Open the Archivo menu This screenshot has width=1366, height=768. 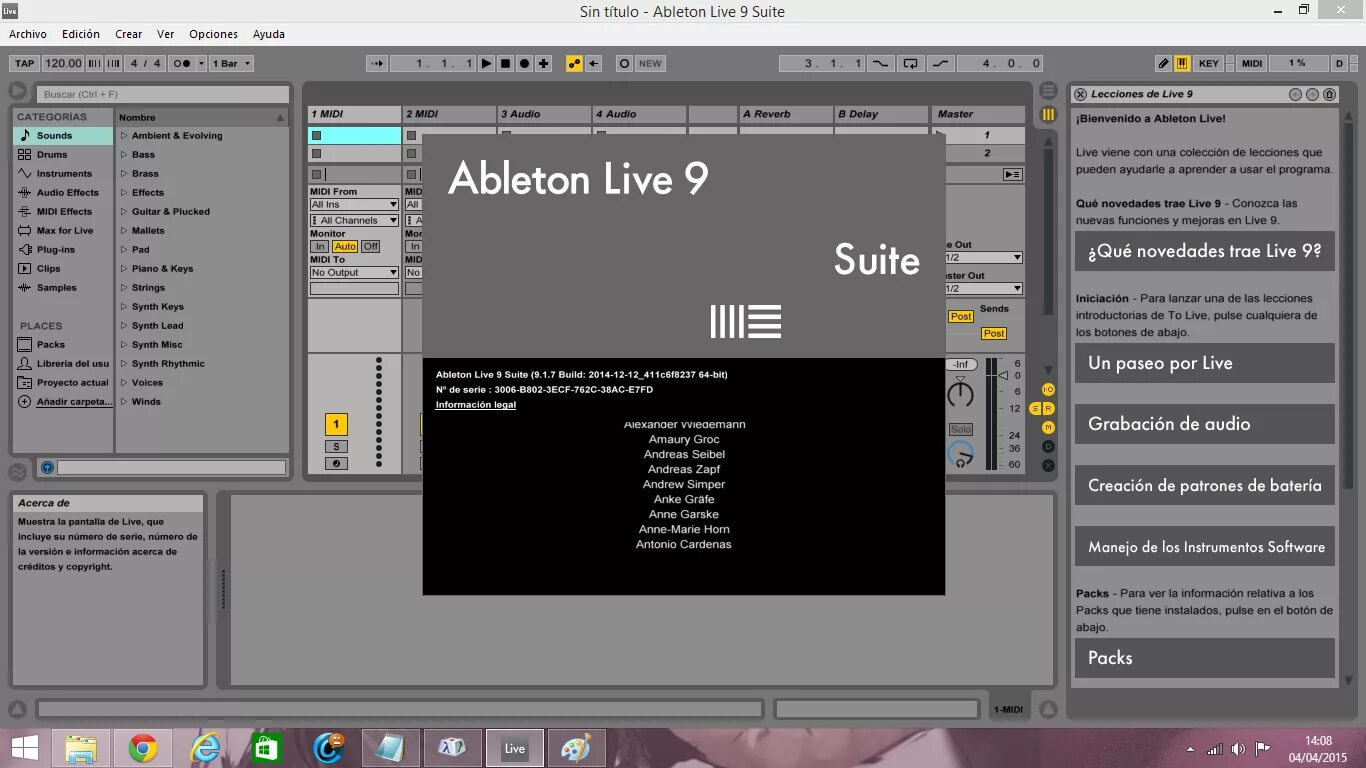28,34
